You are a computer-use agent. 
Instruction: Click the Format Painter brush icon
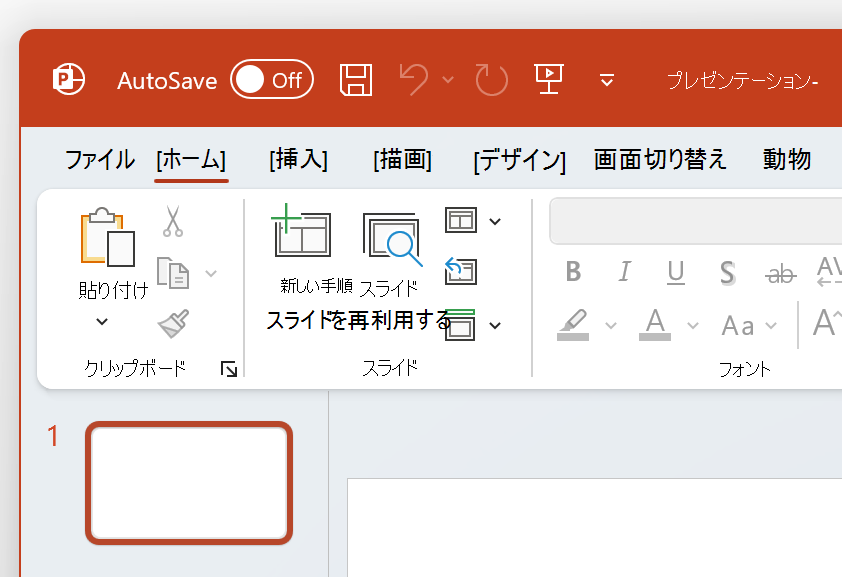point(173,323)
